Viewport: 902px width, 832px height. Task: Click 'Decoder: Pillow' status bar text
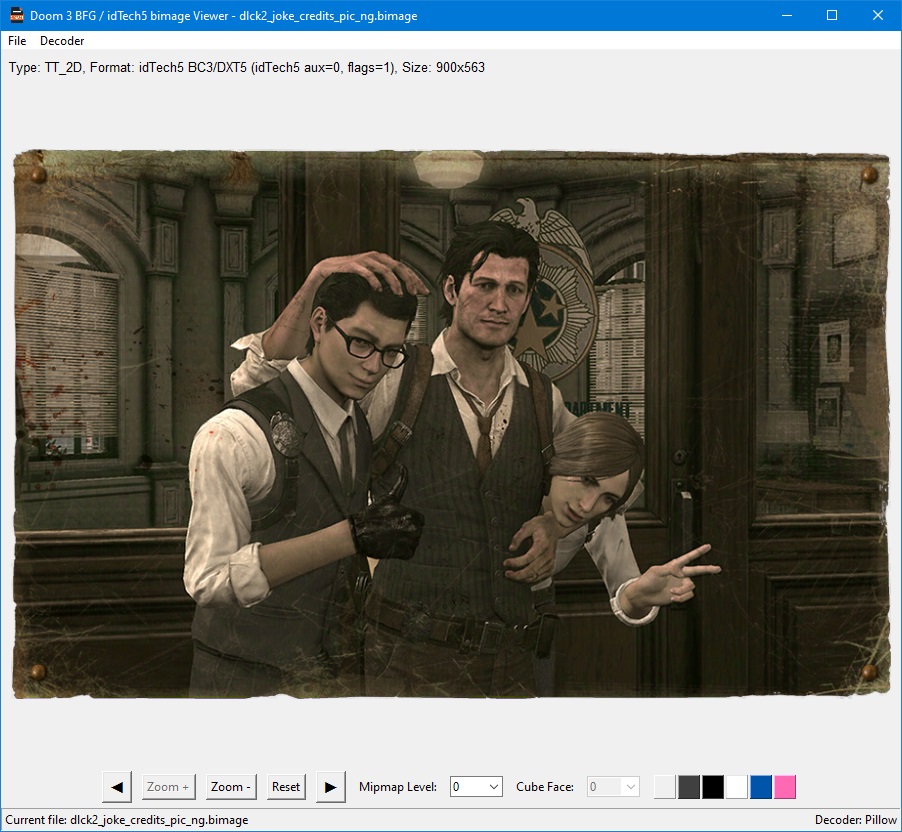(x=855, y=820)
